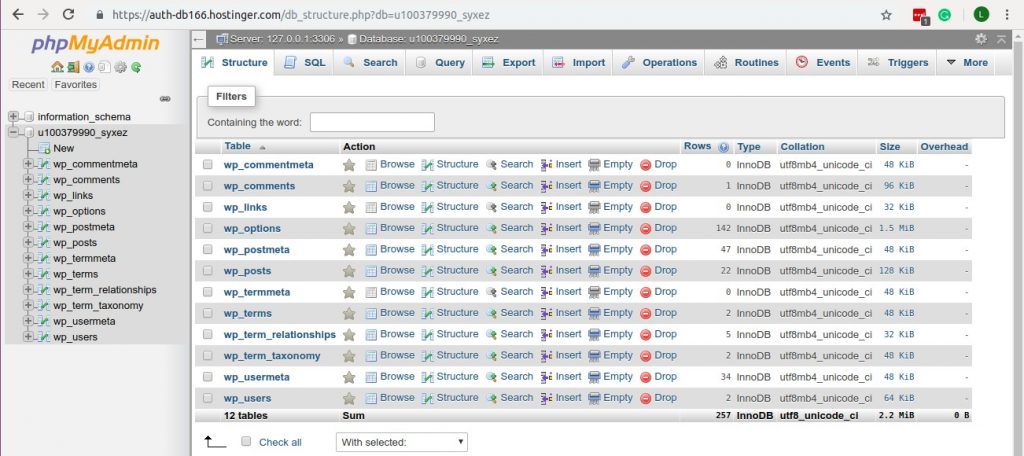Go back with browser back arrow
Image resolution: width=1024 pixels, height=456 pixels.
tap(18, 14)
